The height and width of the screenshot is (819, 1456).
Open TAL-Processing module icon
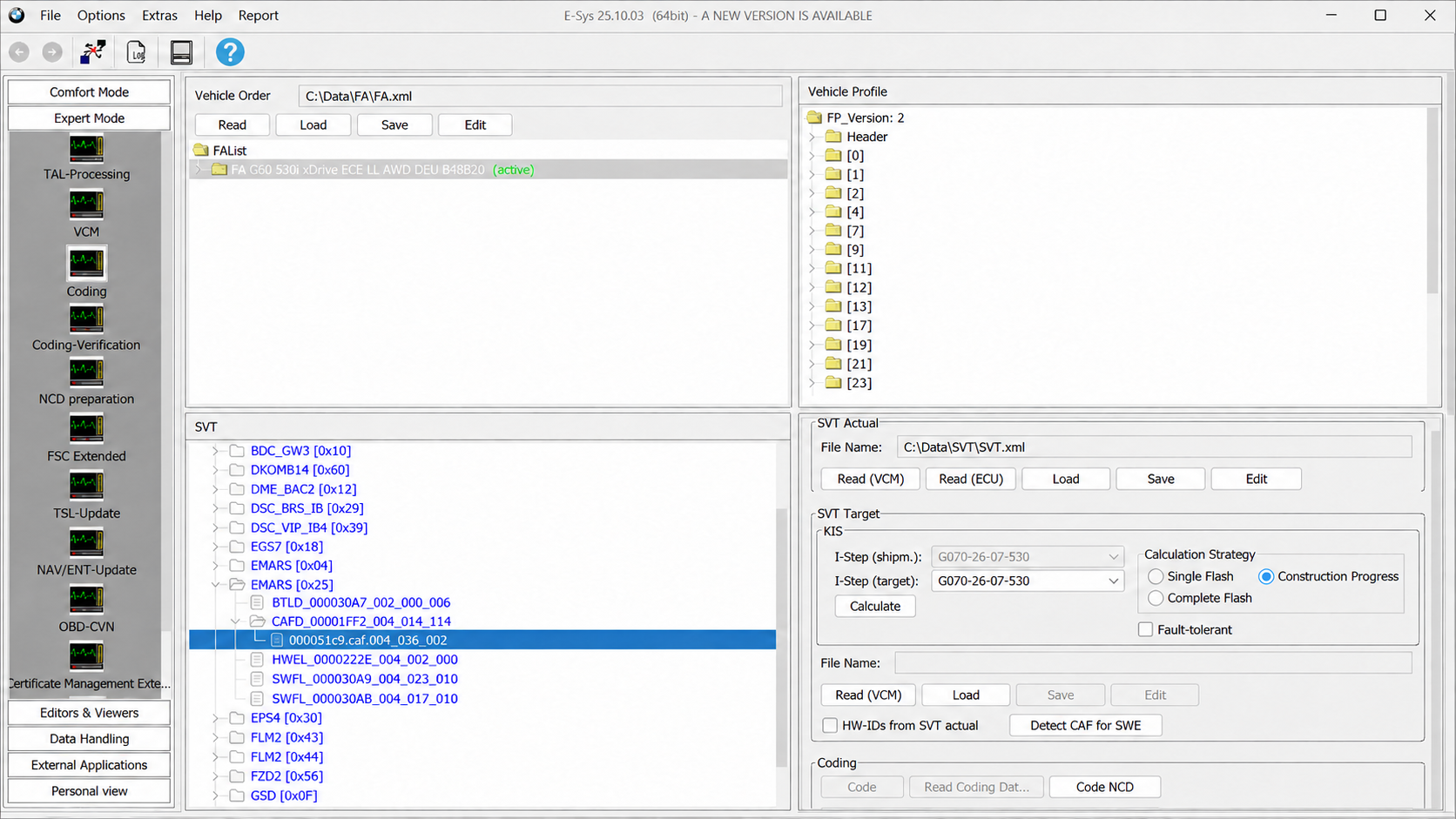click(86, 148)
